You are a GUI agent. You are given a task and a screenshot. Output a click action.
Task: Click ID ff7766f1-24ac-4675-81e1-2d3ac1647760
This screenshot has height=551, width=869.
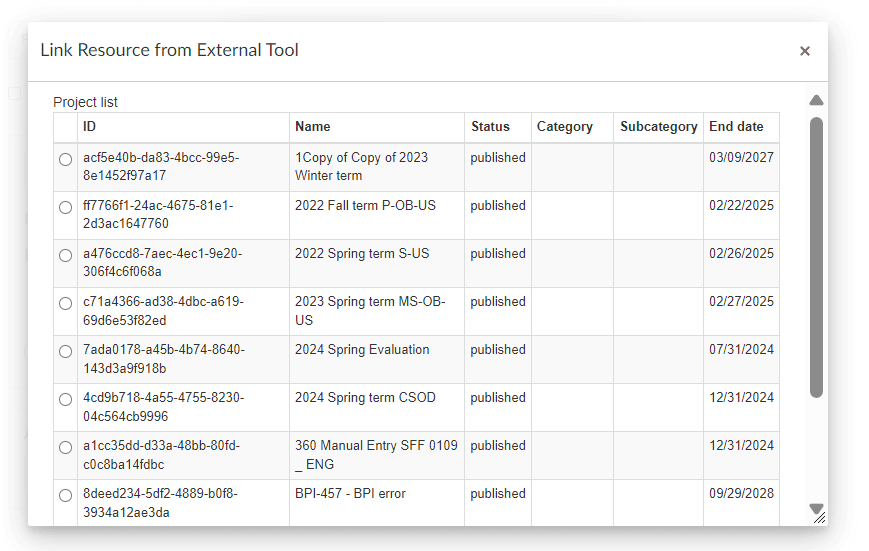[159, 215]
